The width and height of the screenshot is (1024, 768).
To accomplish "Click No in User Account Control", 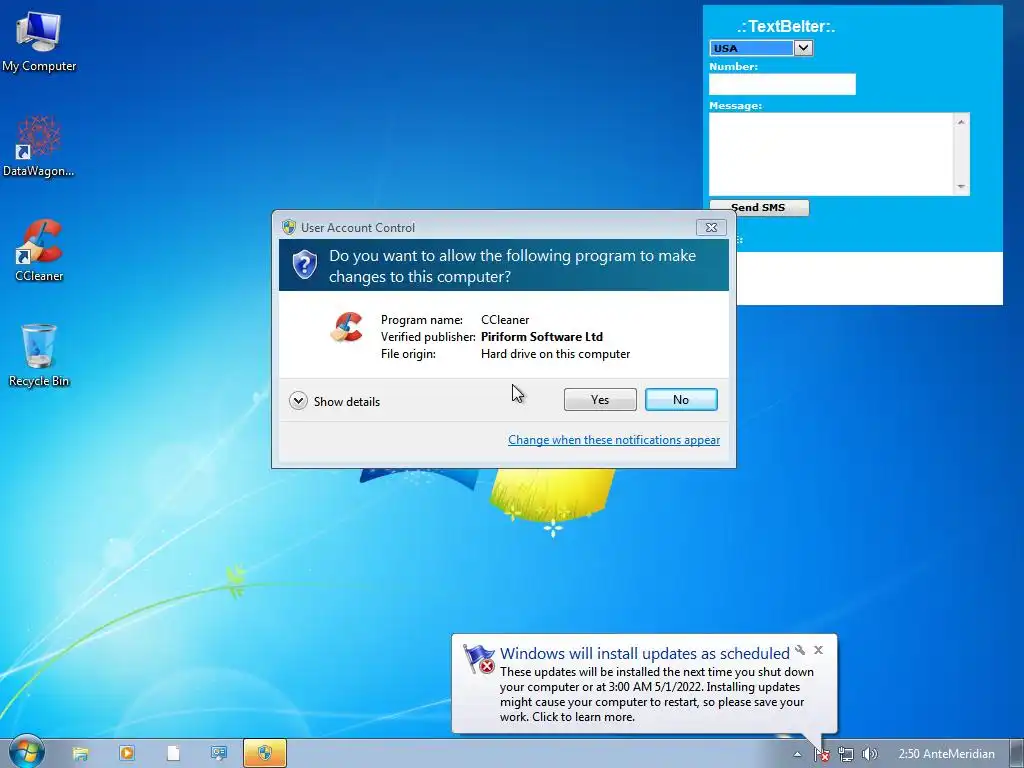I will [x=680, y=400].
